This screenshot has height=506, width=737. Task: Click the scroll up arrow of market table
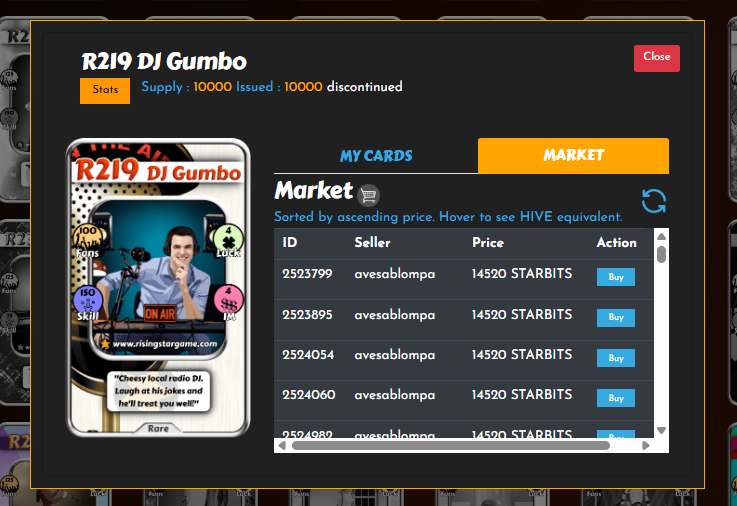pyautogui.click(x=661, y=237)
